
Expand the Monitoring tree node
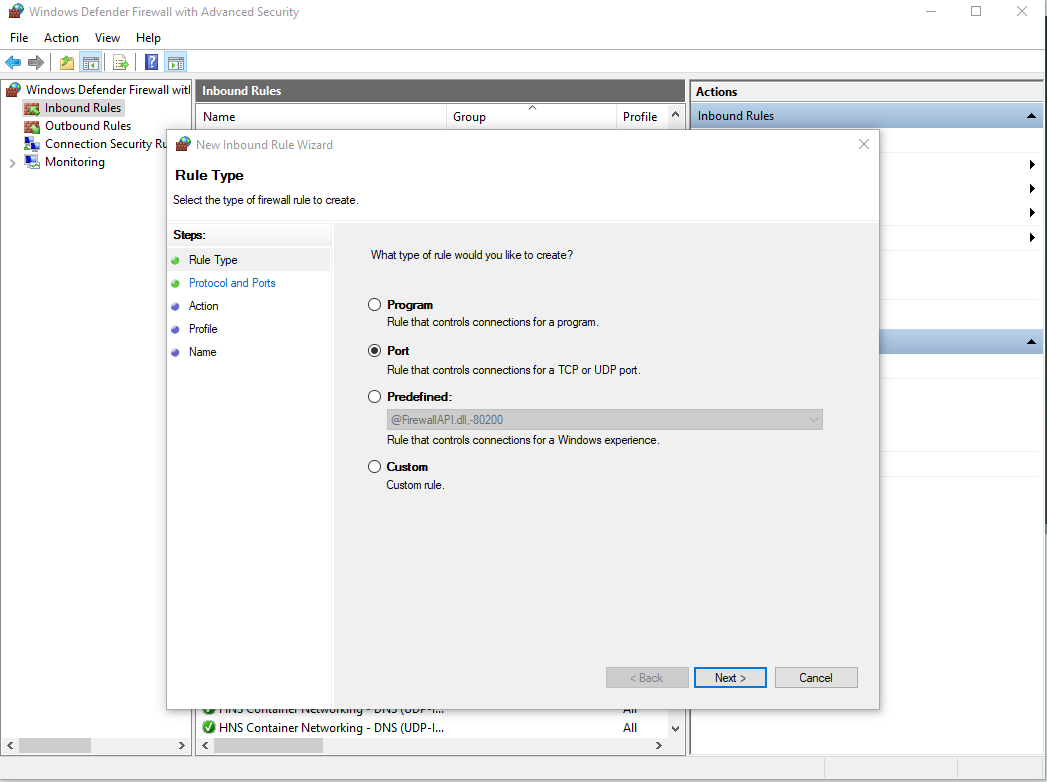coord(12,162)
